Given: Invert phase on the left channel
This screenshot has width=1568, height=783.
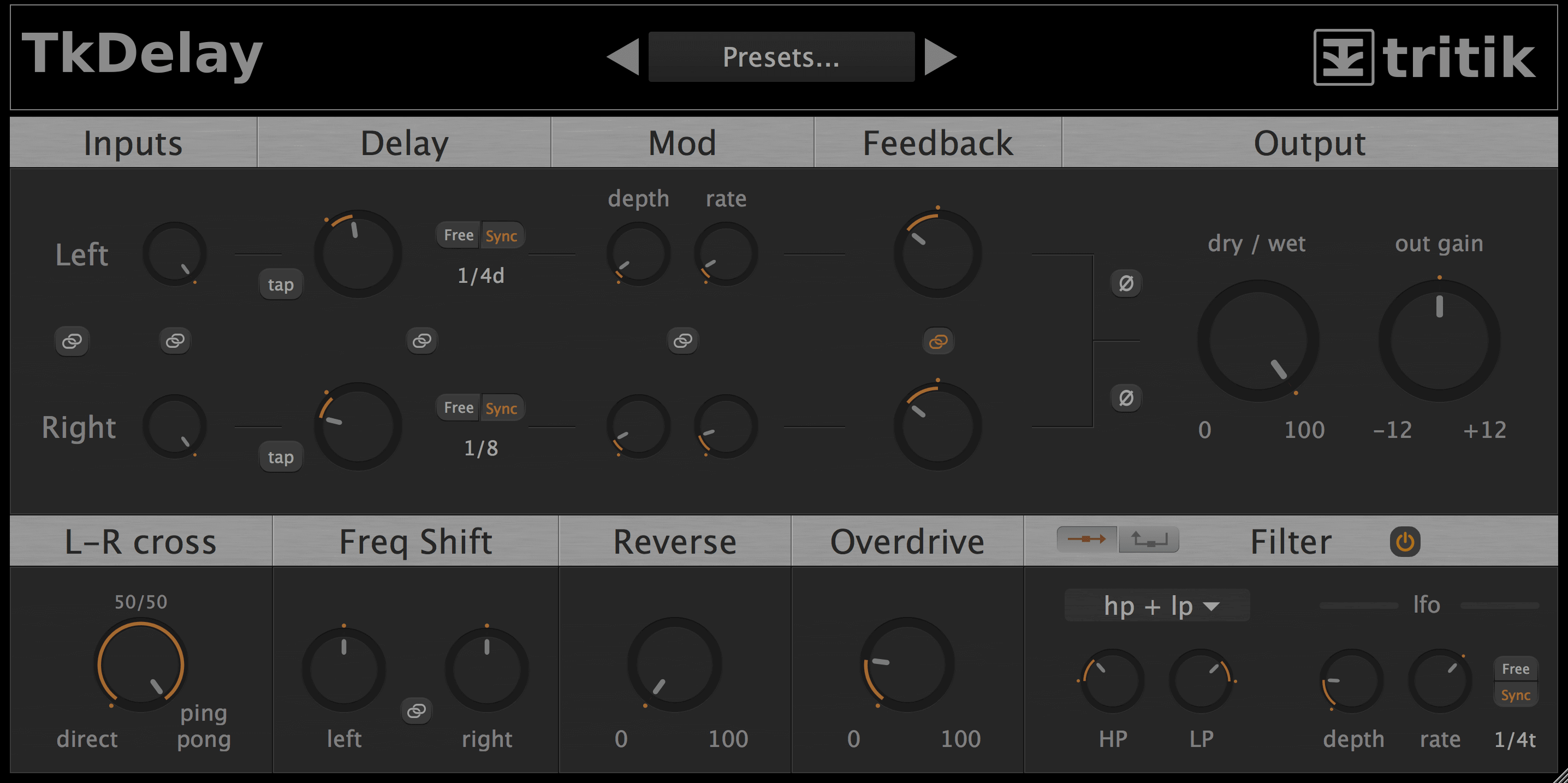Looking at the screenshot, I should (1126, 283).
